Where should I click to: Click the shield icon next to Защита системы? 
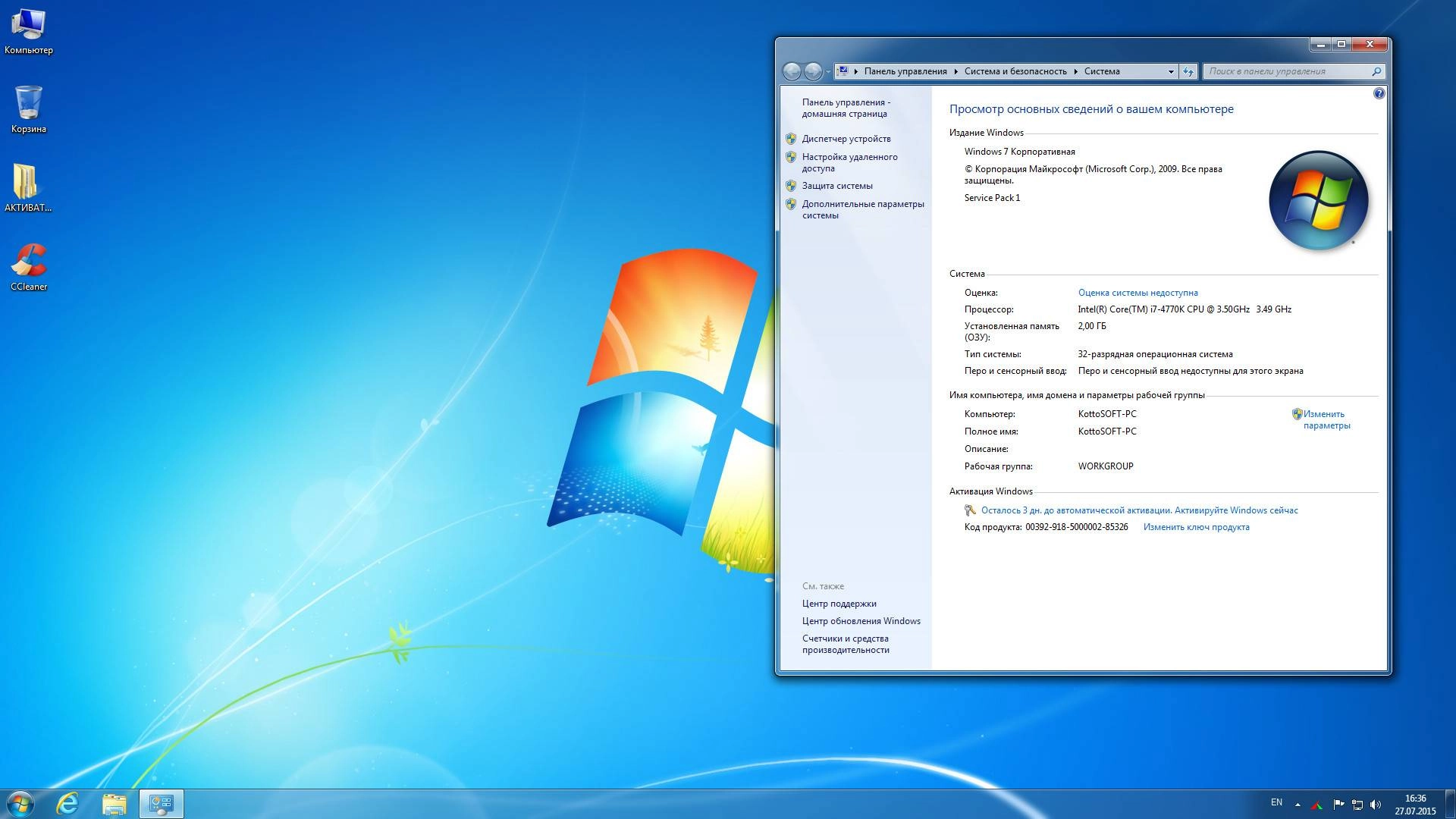click(791, 186)
